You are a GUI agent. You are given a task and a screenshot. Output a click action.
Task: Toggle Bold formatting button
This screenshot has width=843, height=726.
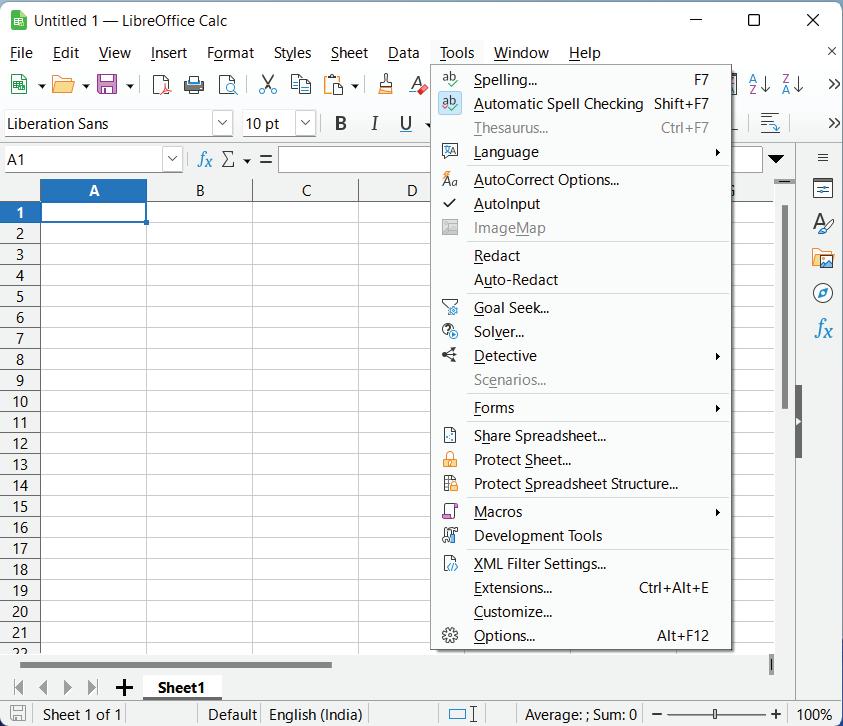(340, 123)
